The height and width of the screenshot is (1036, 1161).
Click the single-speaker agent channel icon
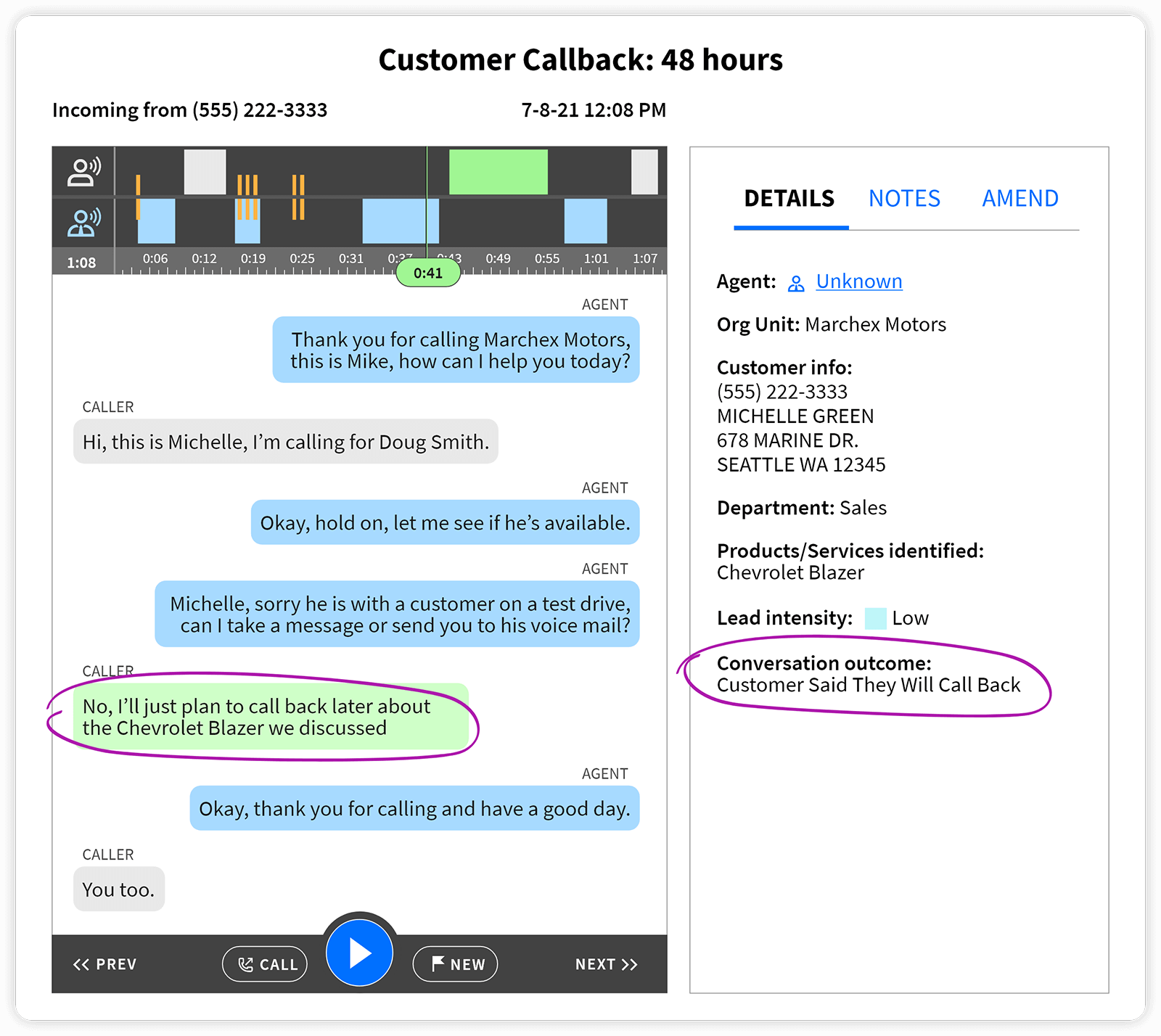click(83, 172)
